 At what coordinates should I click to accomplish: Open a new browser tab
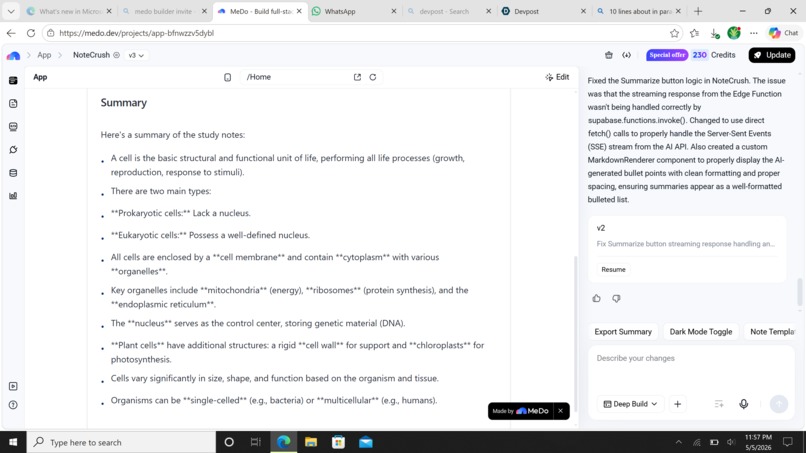(698, 11)
